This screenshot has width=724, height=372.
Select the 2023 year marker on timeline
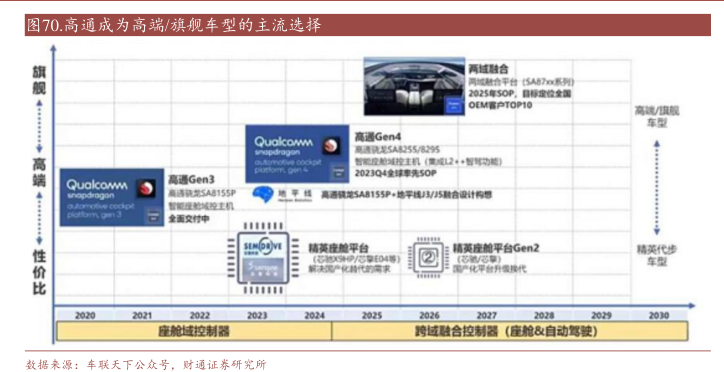pyautogui.click(x=257, y=316)
